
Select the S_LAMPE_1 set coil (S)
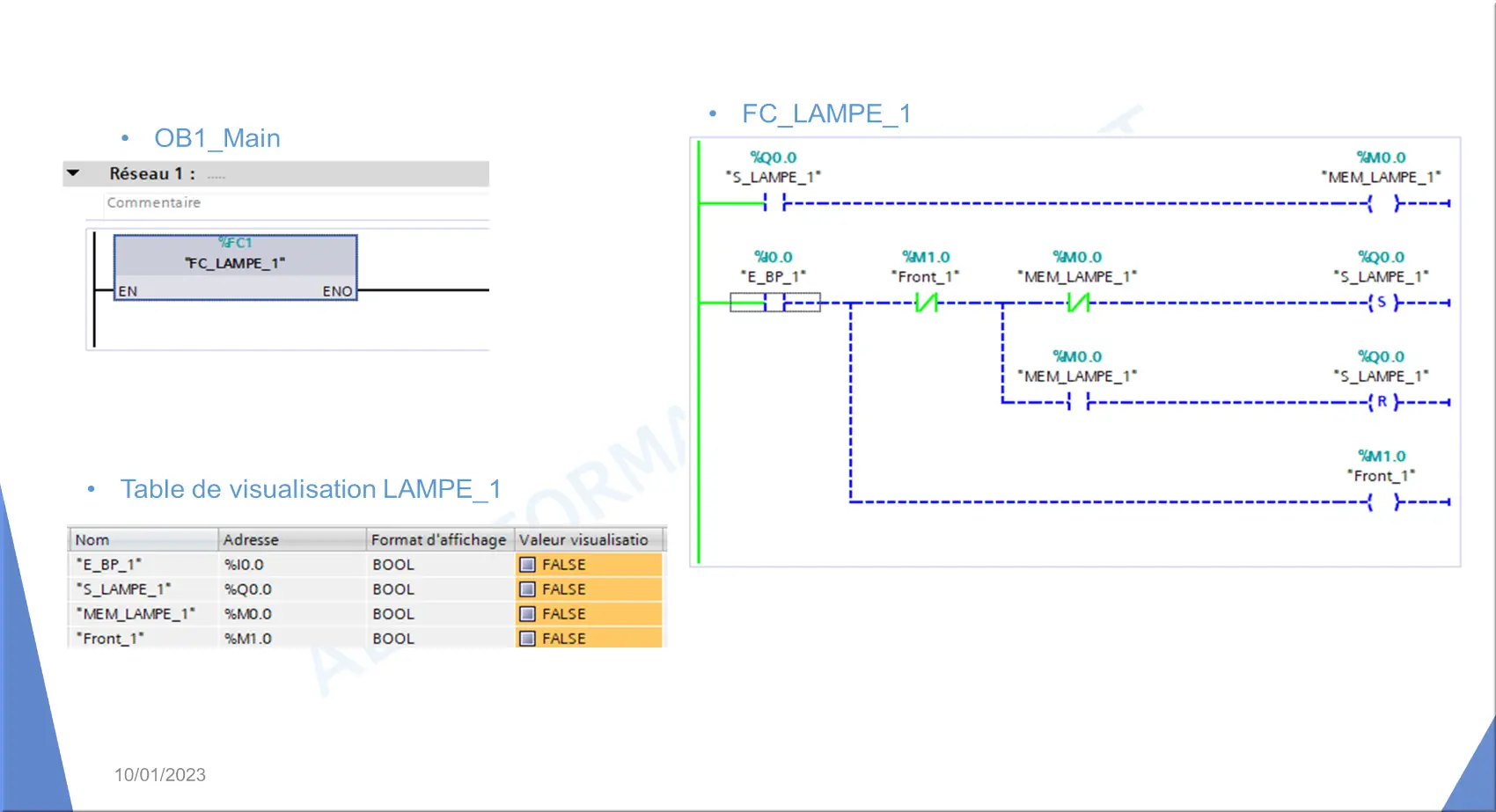[x=1382, y=303]
